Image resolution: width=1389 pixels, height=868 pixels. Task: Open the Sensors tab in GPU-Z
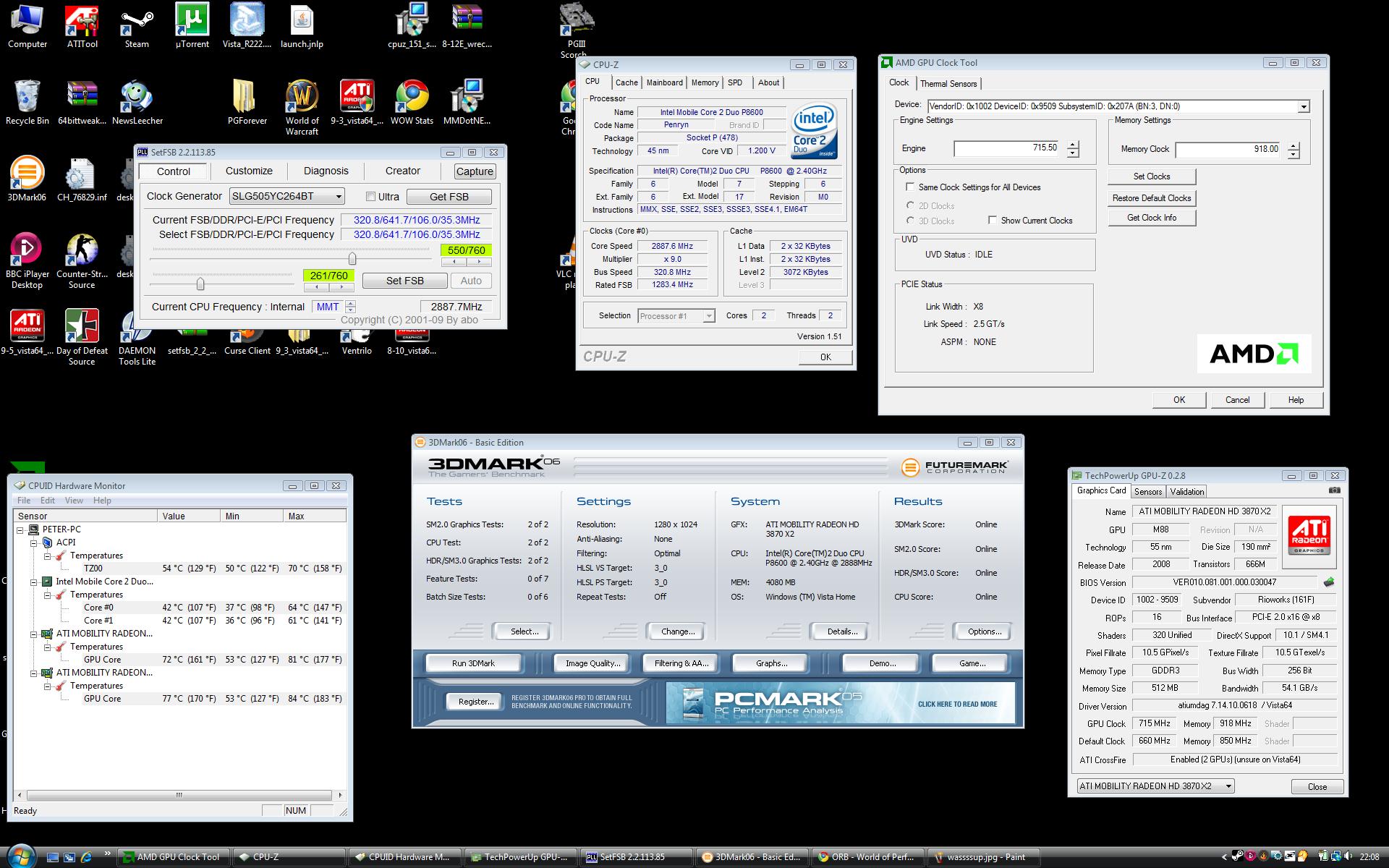click(1147, 492)
